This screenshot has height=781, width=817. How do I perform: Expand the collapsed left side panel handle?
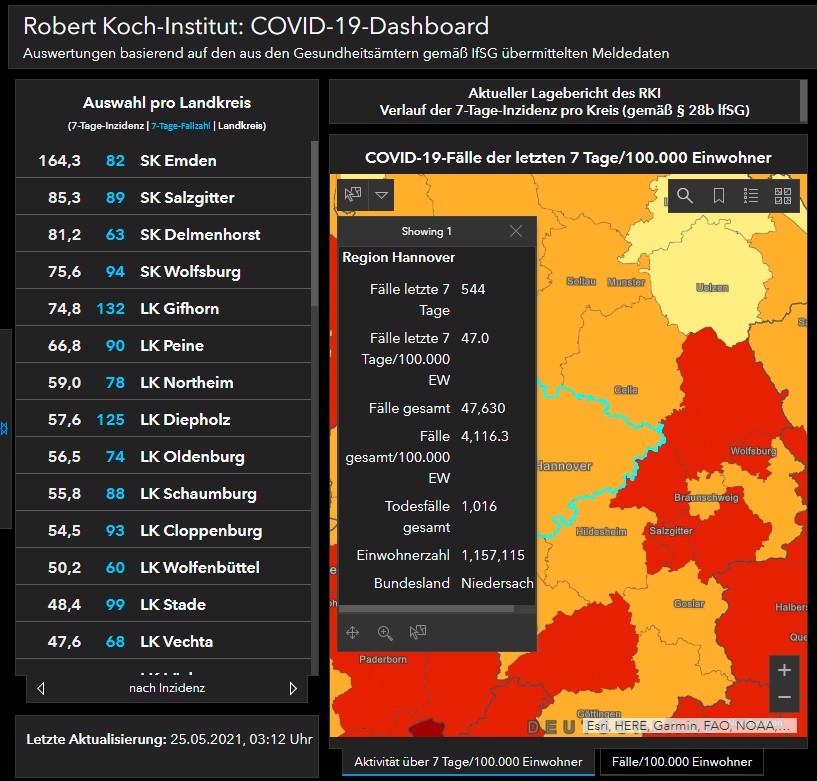click(5, 429)
